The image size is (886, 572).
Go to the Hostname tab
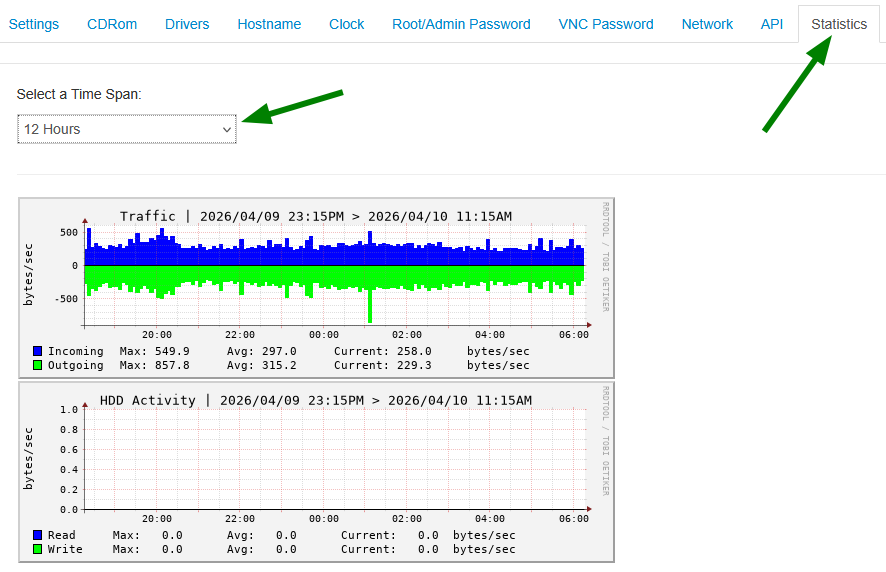(x=269, y=24)
